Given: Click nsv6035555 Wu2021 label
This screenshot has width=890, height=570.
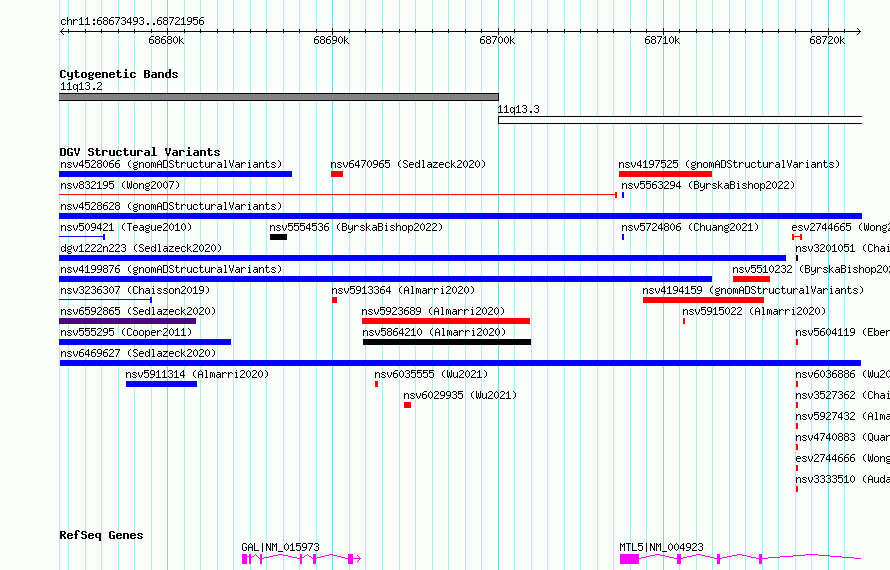Looking at the screenshot, I should [x=431, y=375].
